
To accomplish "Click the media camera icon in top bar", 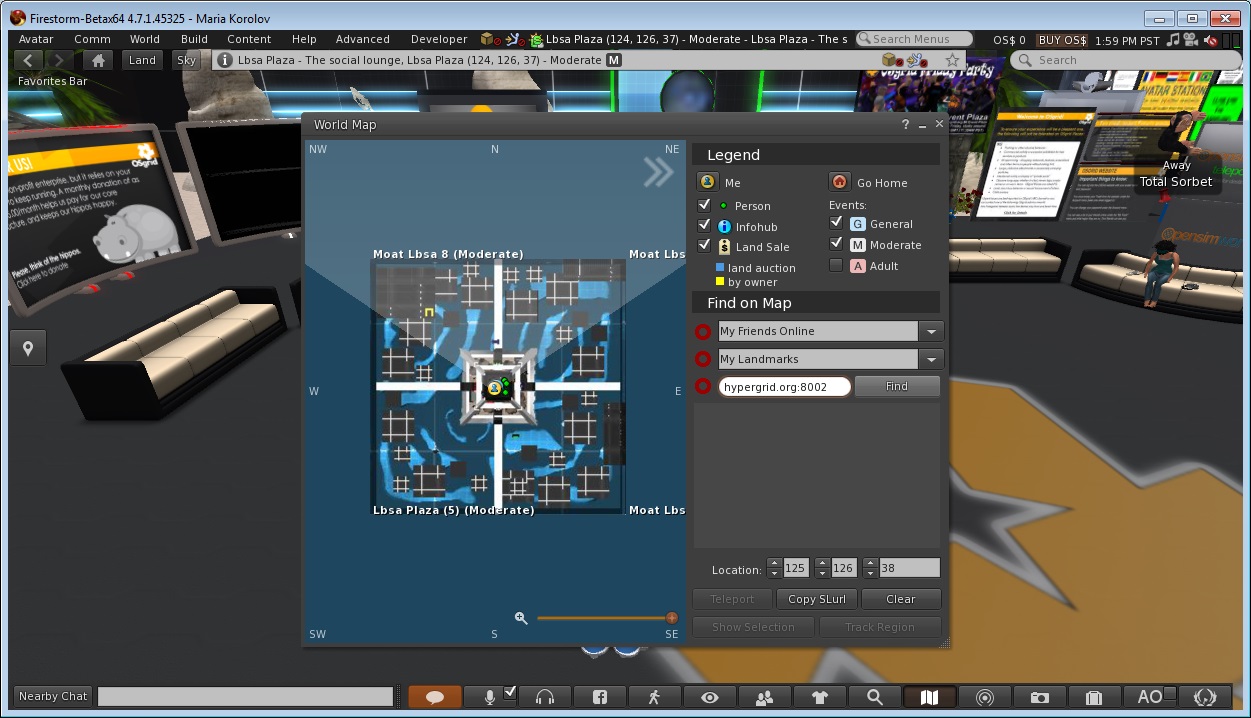I will 1190,40.
